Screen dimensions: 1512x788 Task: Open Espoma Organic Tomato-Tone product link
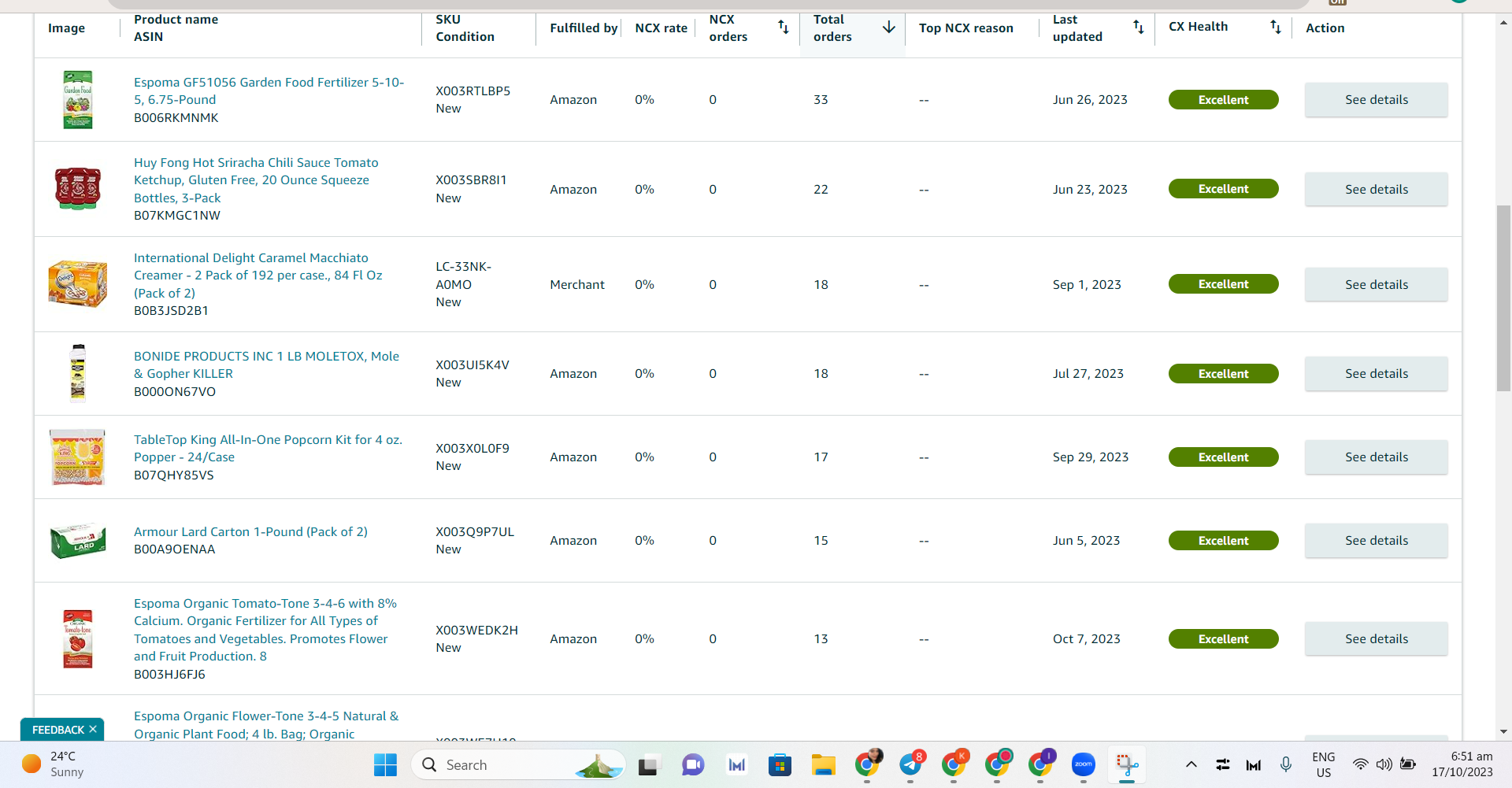[x=265, y=630]
